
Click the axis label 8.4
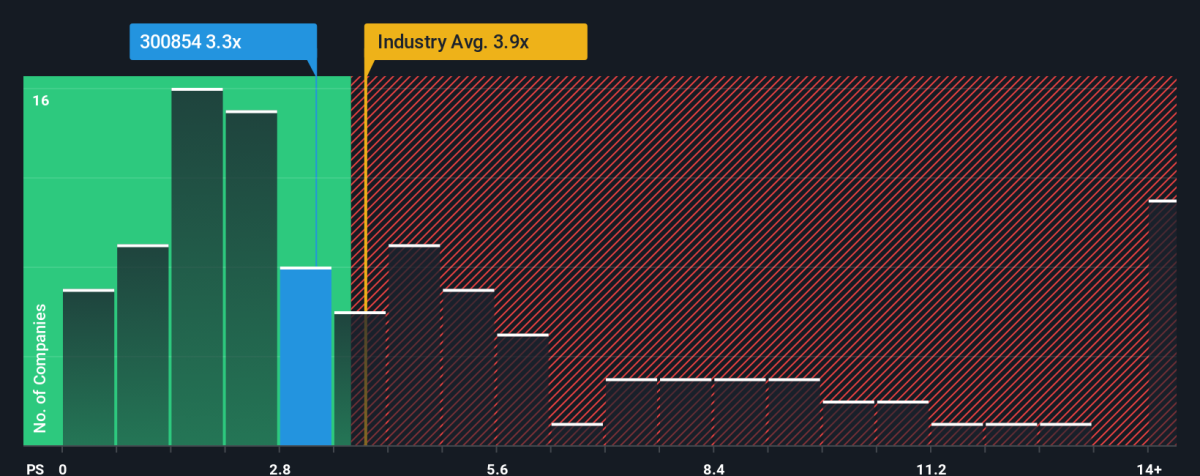[x=713, y=469]
